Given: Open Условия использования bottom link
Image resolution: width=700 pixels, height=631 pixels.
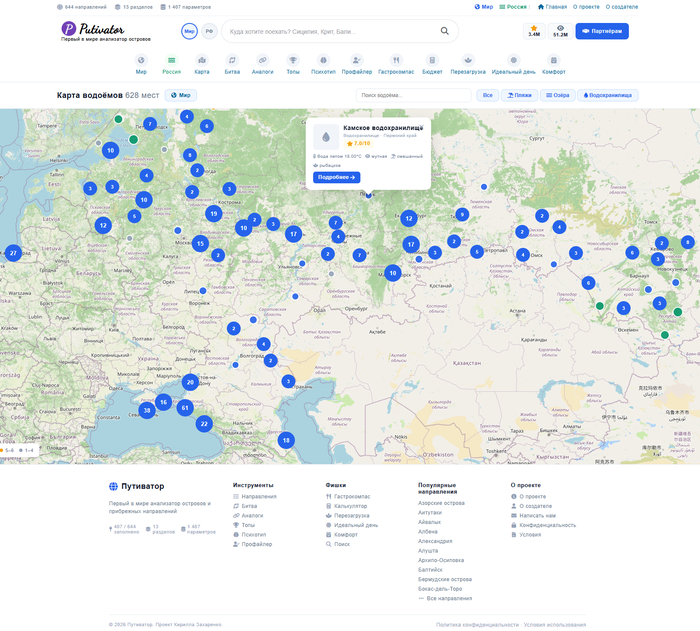Looking at the screenshot, I should pos(555,625).
